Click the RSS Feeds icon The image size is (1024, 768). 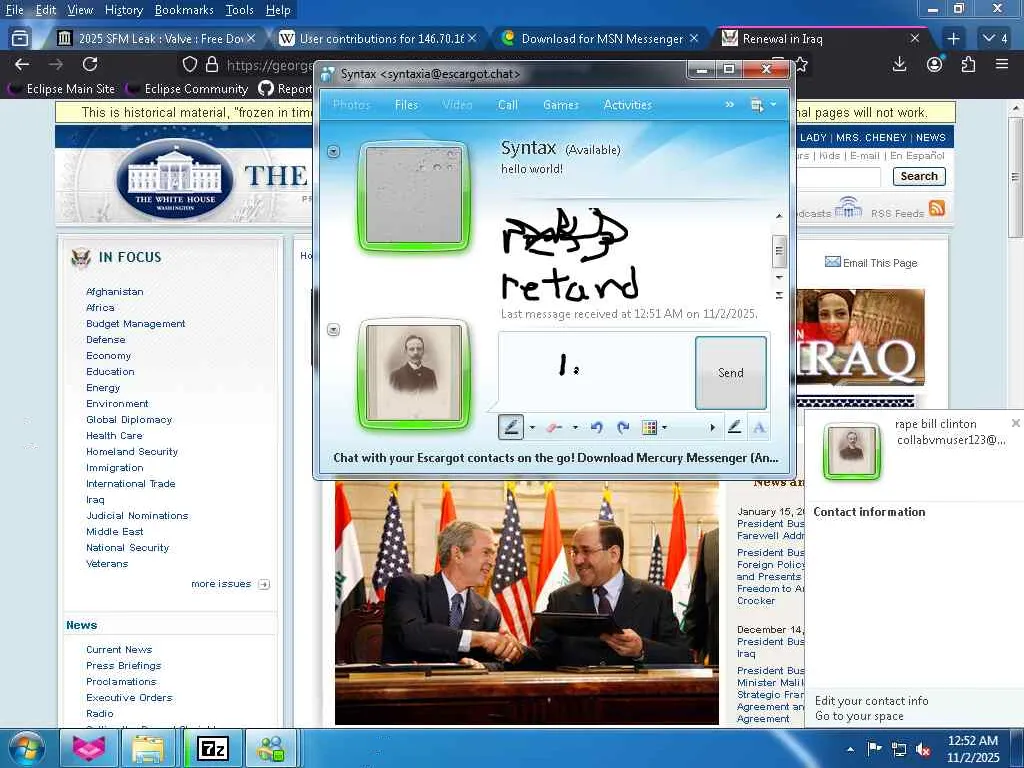coord(937,208)
